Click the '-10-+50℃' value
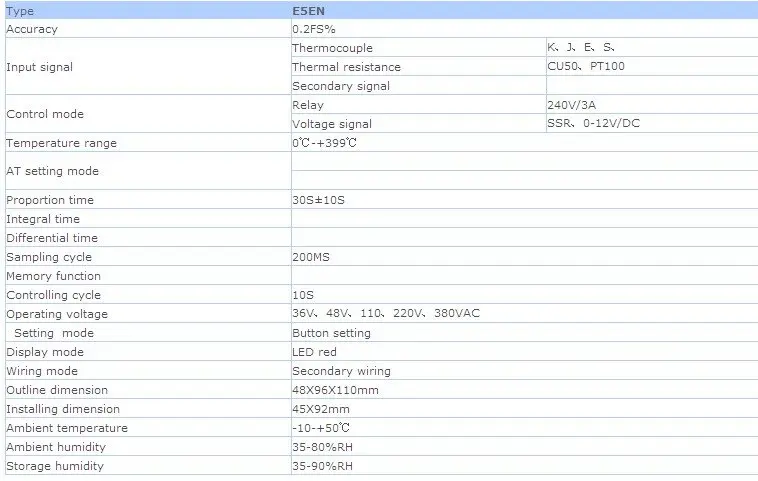 [321, 428]
